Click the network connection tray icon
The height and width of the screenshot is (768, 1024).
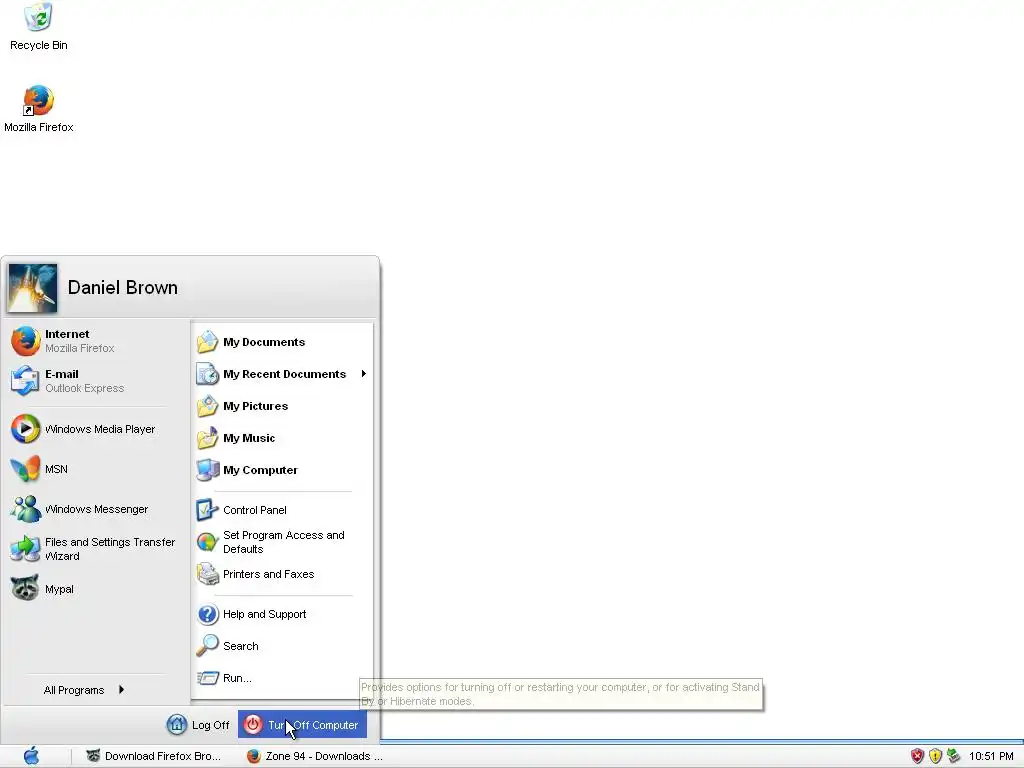pos(953,756)
